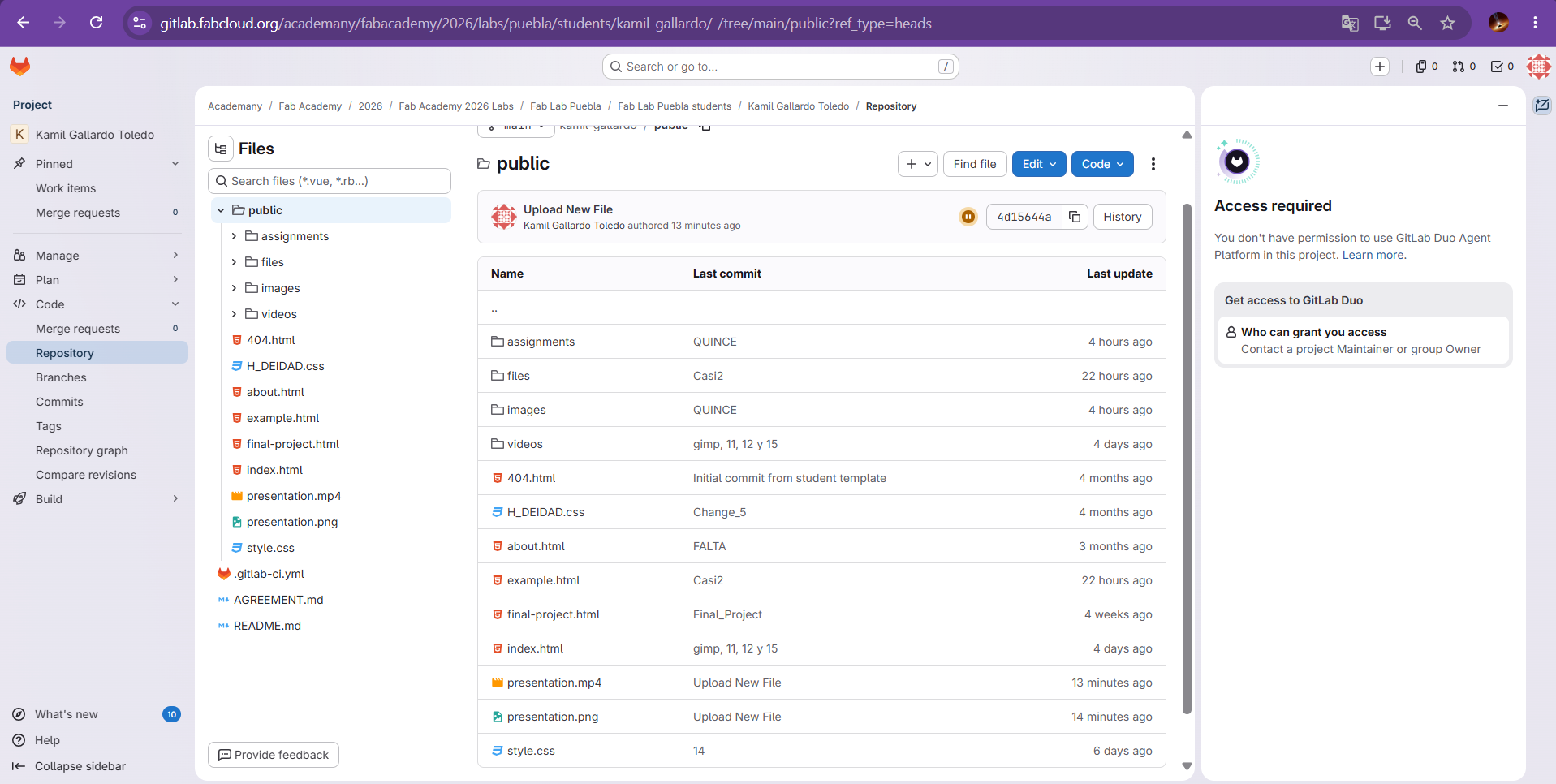
Task: Go to the parent directory row in the file table
Action: (x=821, y=308)
